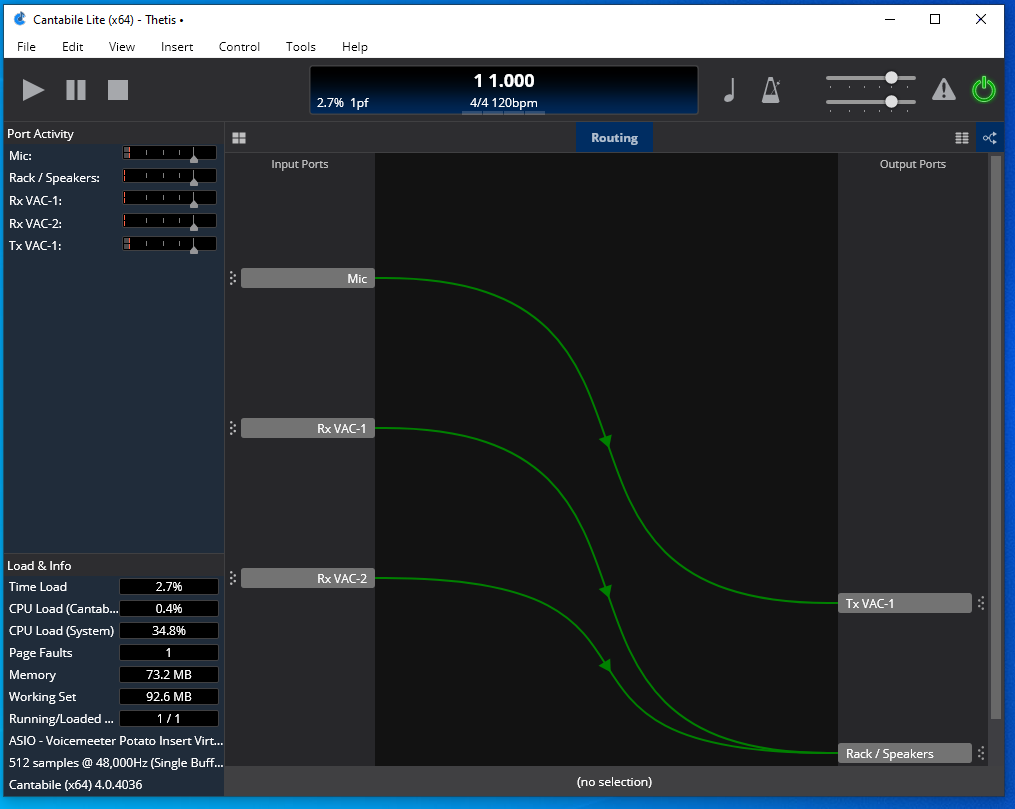The height and width of the screenshot is (809, 1015).
Task: Show the table view icon
Action: coord(962,138)
